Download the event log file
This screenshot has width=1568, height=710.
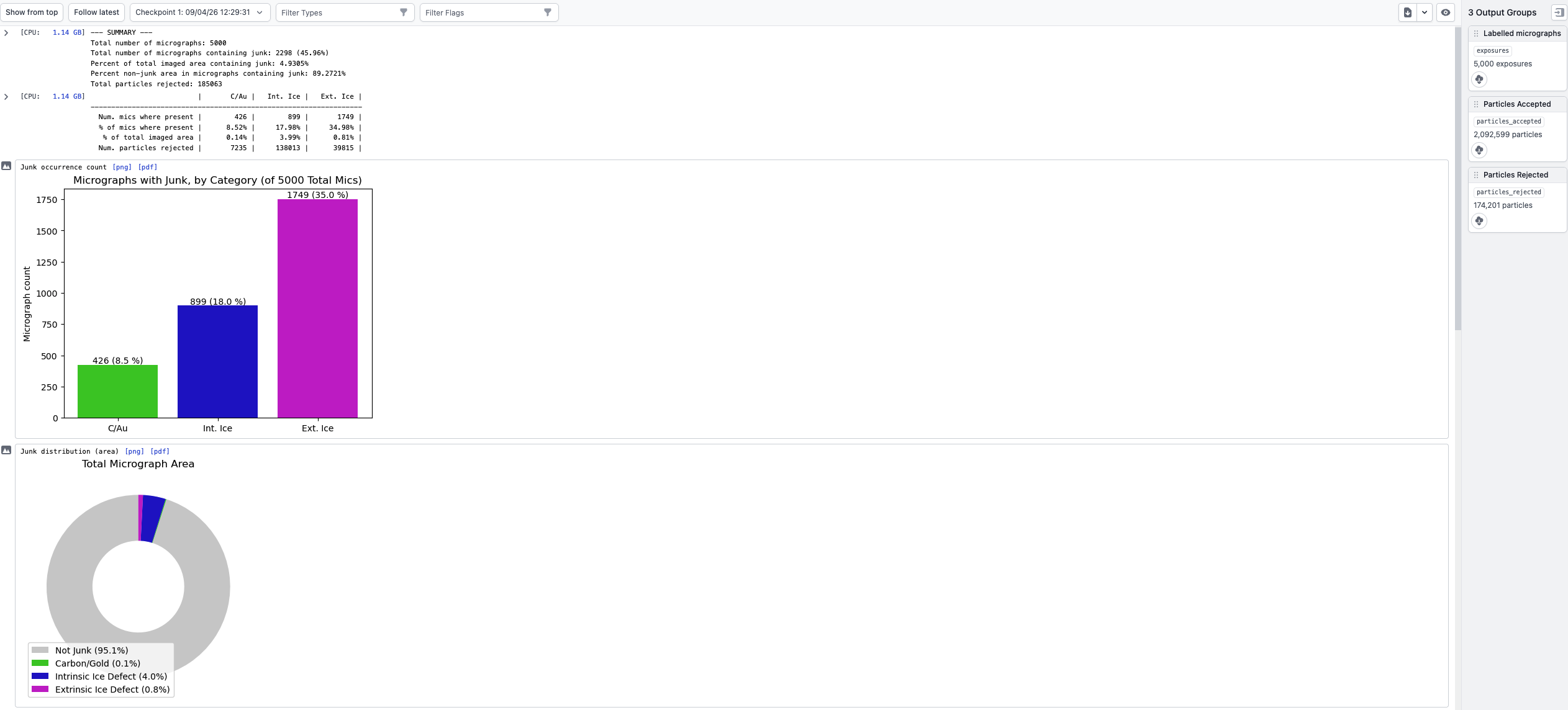click(1407, 12)
